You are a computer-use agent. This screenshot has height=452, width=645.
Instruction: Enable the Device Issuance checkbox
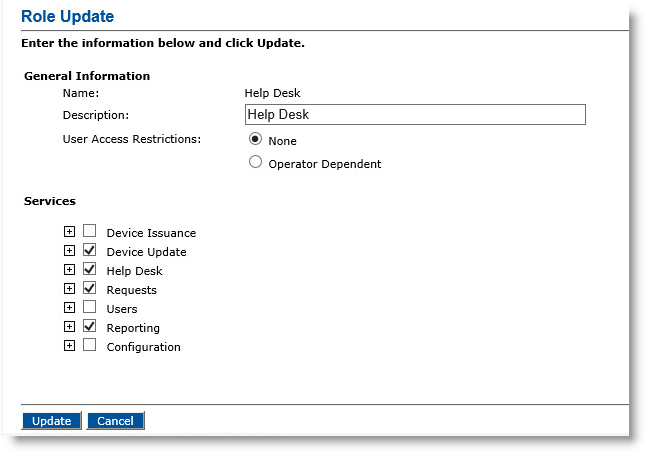[x=90, y=231]
